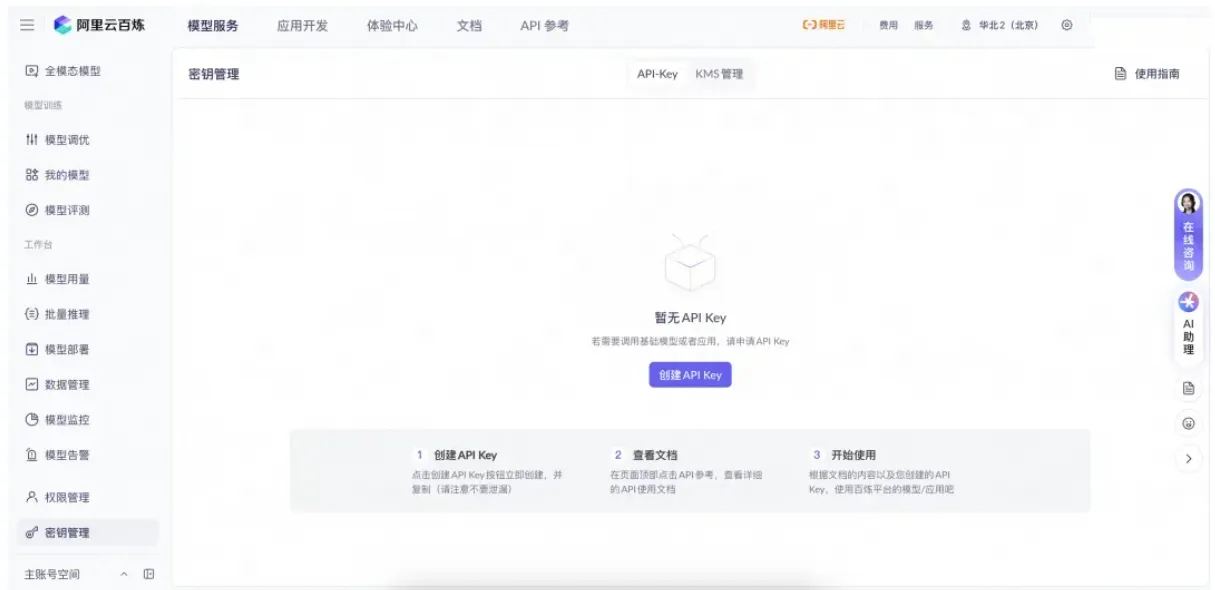Collapse floating bar with right chevron
Image resolution: width=1215 pixels, height=590 pixels.
pos(1188,458)
